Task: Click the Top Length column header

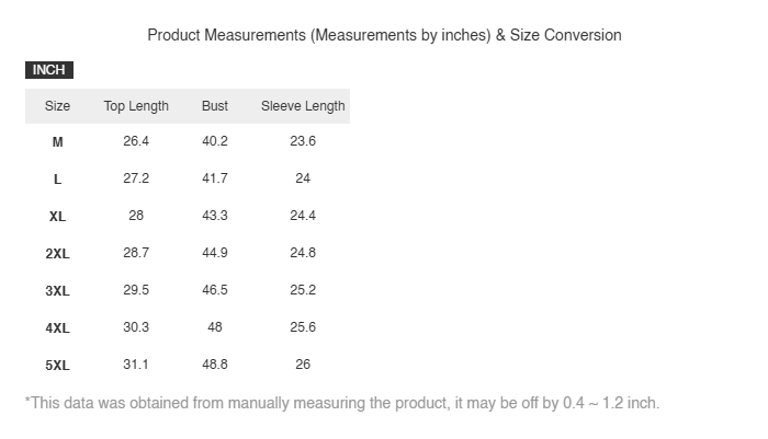Action: point(136,106)
